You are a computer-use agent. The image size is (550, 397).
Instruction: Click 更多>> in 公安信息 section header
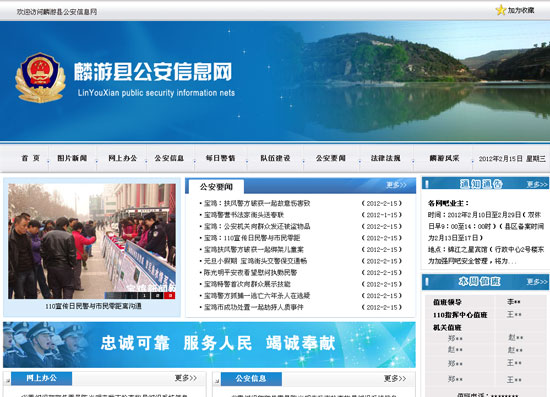click(395, 378)
